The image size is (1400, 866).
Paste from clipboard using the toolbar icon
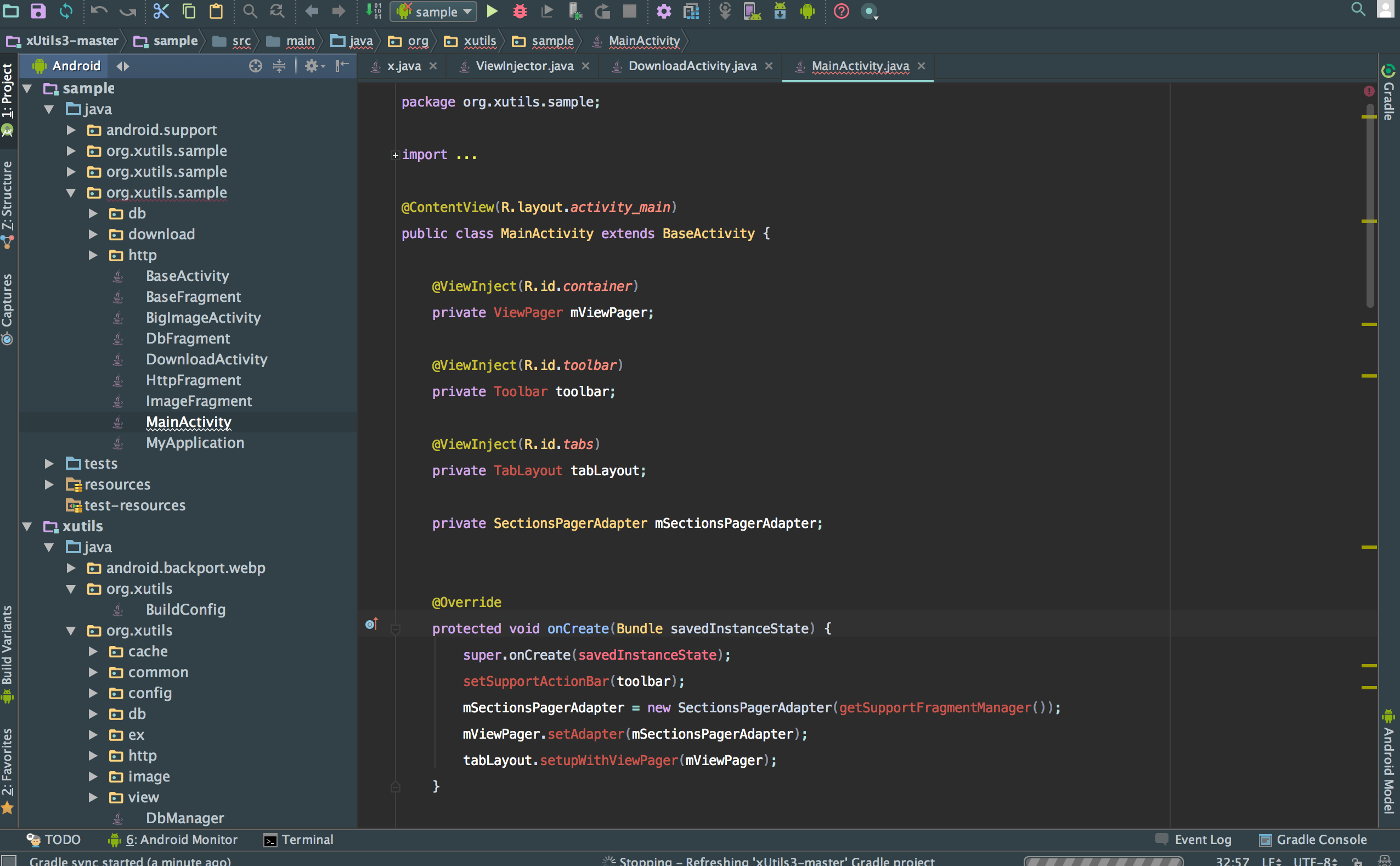tap(216, 11)
